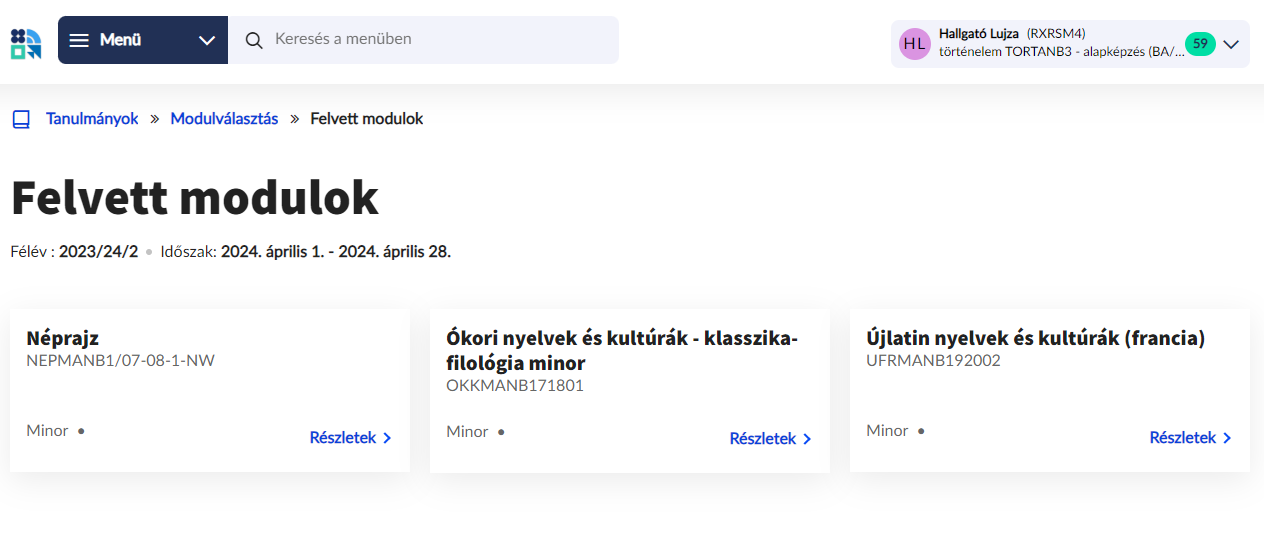This screenshot has height=547, width=1264.
Task: Click arrow icon beside Néprajz Részletek
Action: coord(387,438)
